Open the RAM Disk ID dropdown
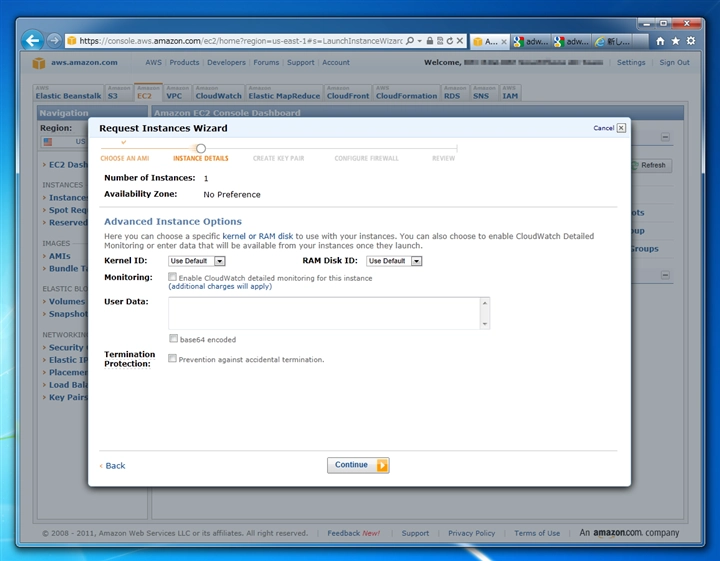The width and height of the screenshot is (720, 561). [394, 261]
